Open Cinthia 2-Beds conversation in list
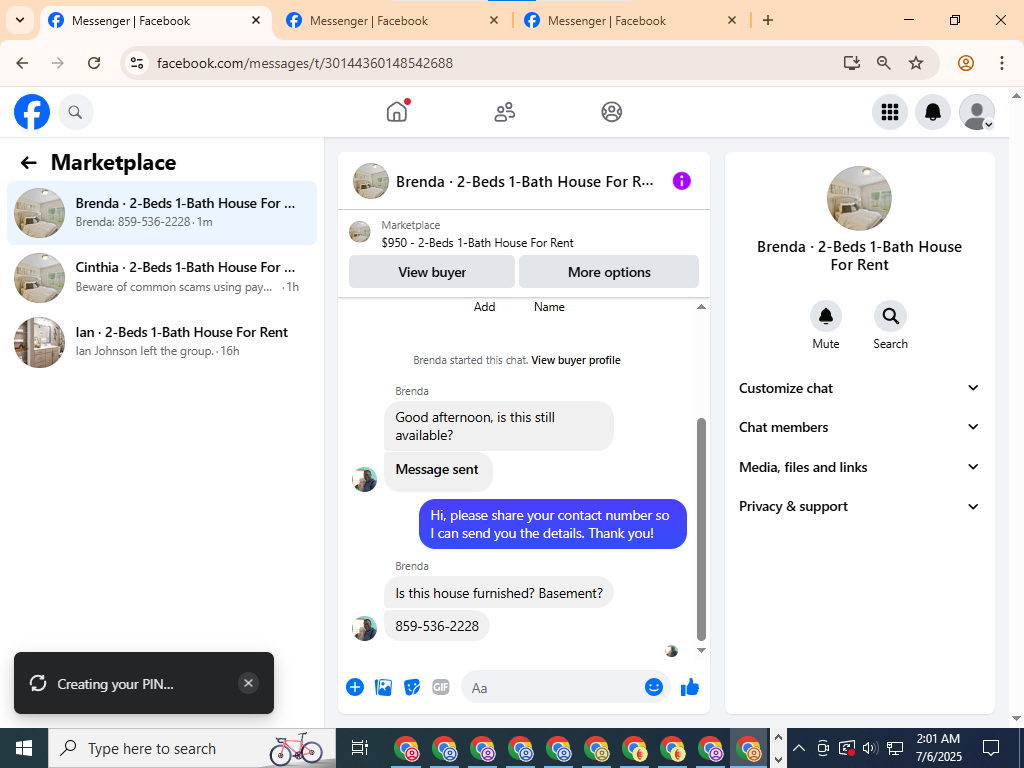1024x768 pixels. (162, 278)
